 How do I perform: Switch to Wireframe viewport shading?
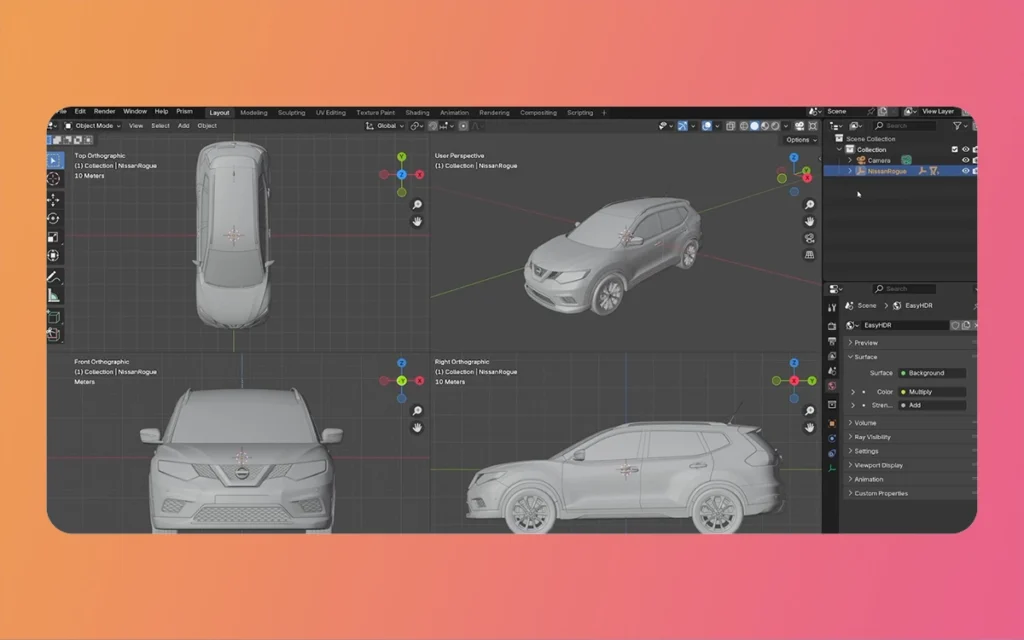[x=744, y=126]
